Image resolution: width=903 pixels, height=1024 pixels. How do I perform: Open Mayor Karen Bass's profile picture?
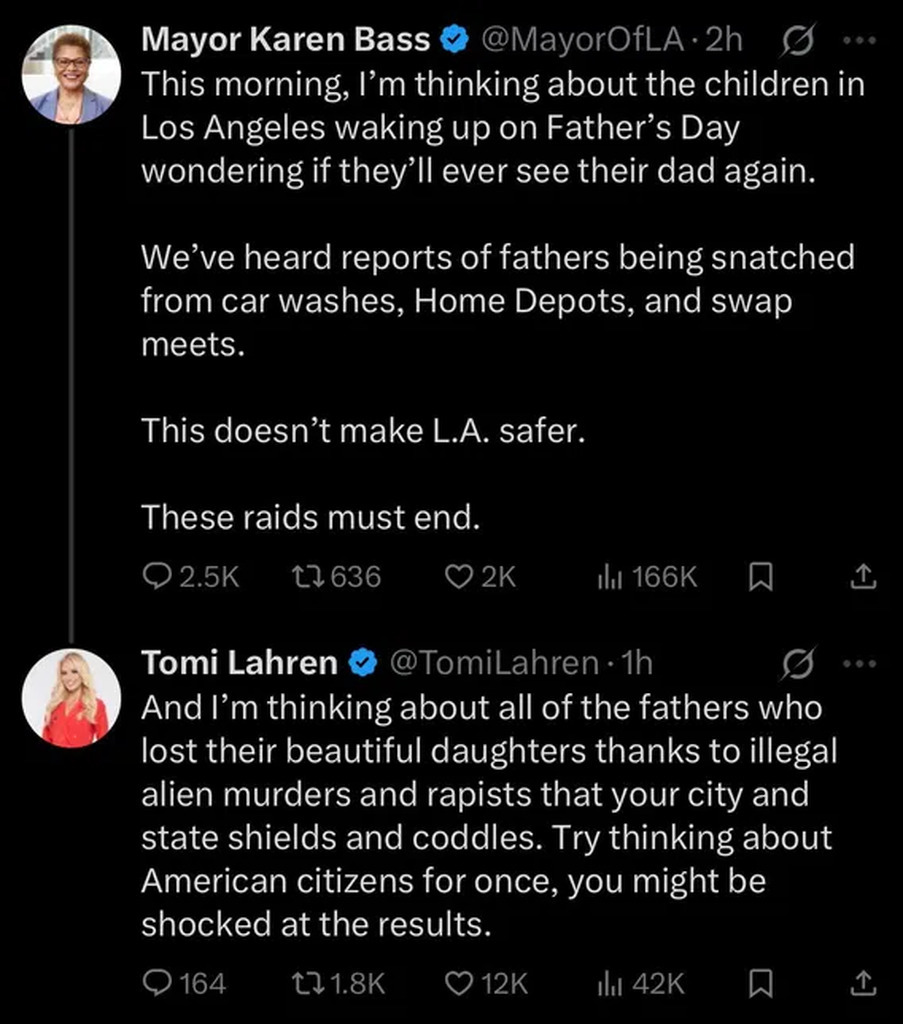(71, 74)
